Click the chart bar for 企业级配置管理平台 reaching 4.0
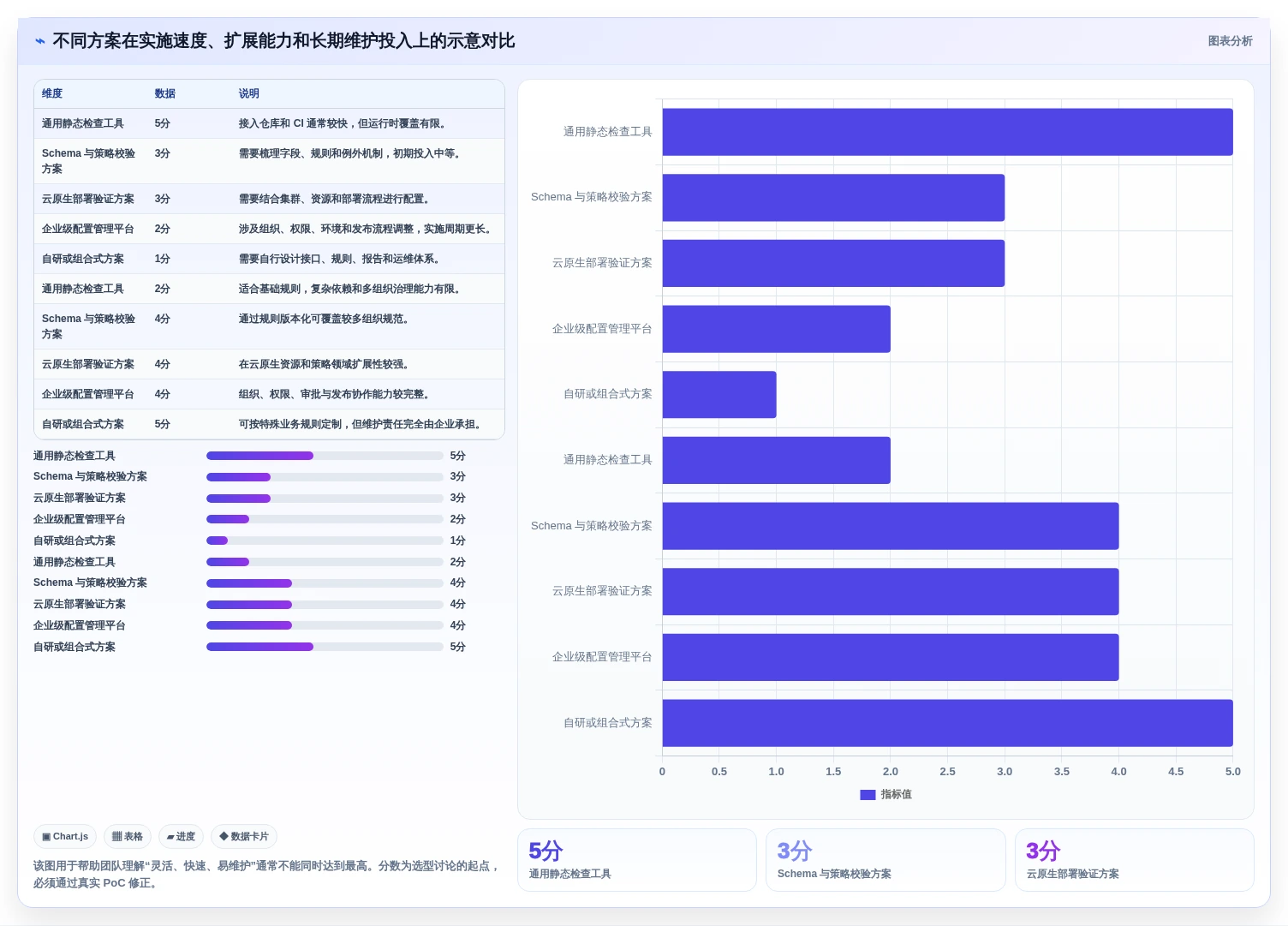Viewport: 1288px width, 926px height. (x=891, y=657)
